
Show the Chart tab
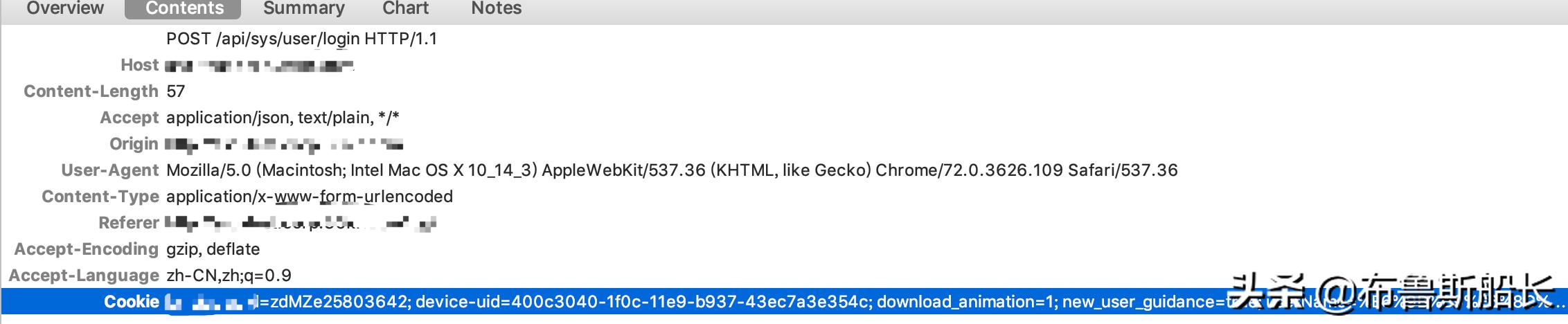coord(405,8)
